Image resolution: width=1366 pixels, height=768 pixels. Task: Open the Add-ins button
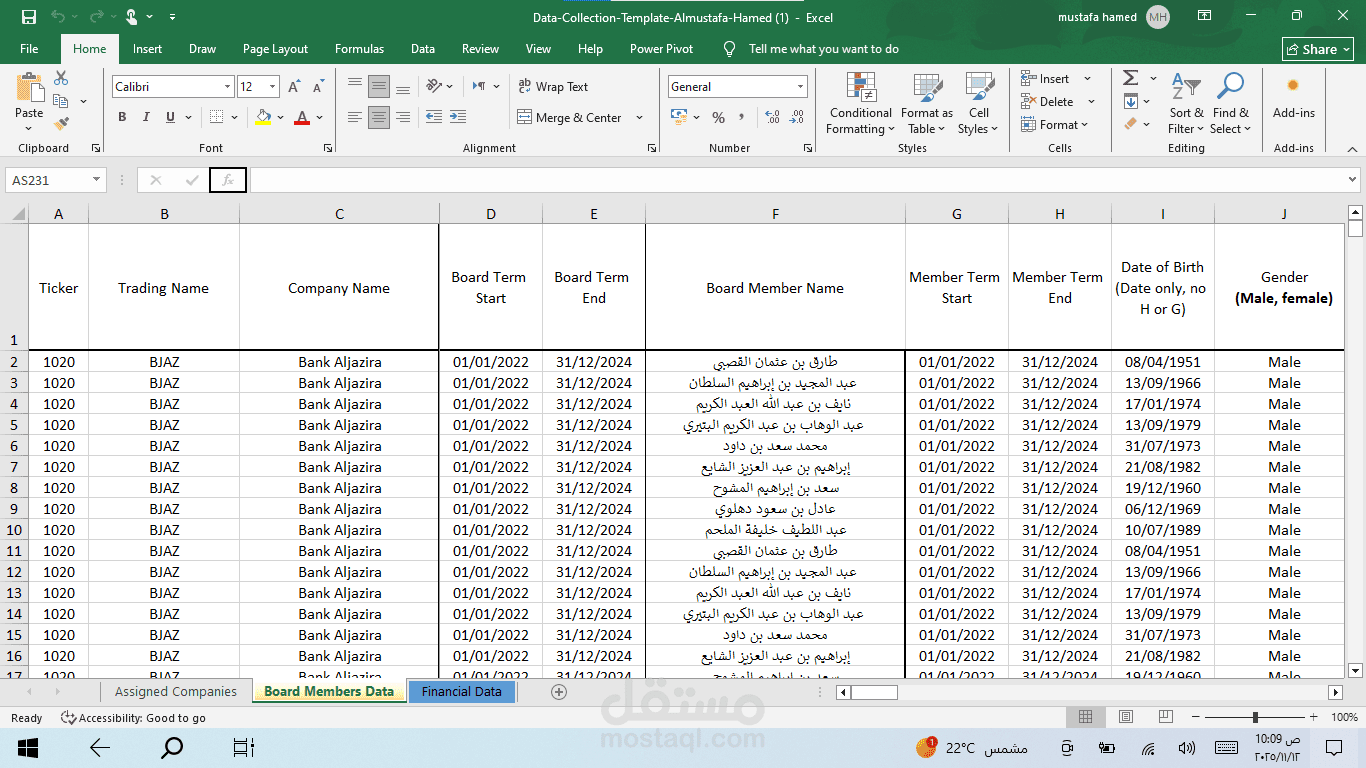[x=1293, y=97]
